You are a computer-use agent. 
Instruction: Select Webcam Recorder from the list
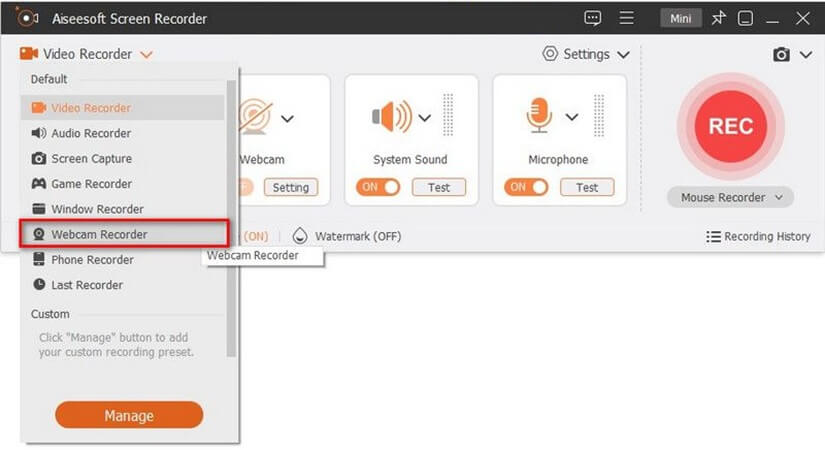pos(99,234)
